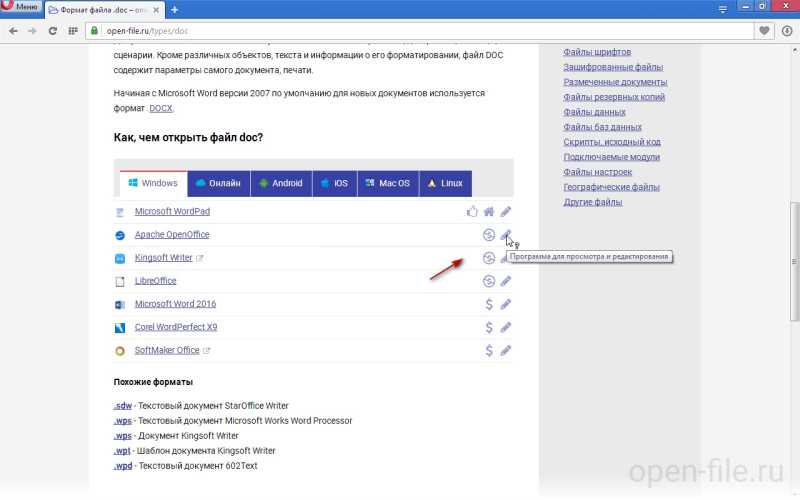
Task: Click the pencil icon for LibreOffice
Action: tap(506, 281)
